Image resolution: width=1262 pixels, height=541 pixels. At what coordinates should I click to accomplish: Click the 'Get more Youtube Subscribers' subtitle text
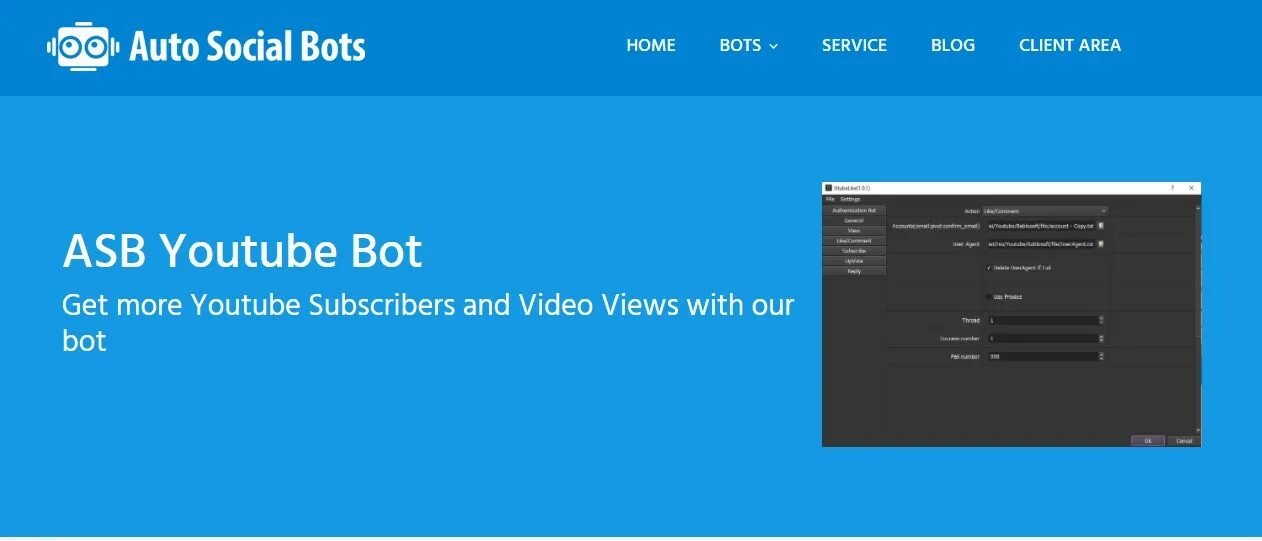click(x=428, y=321)
